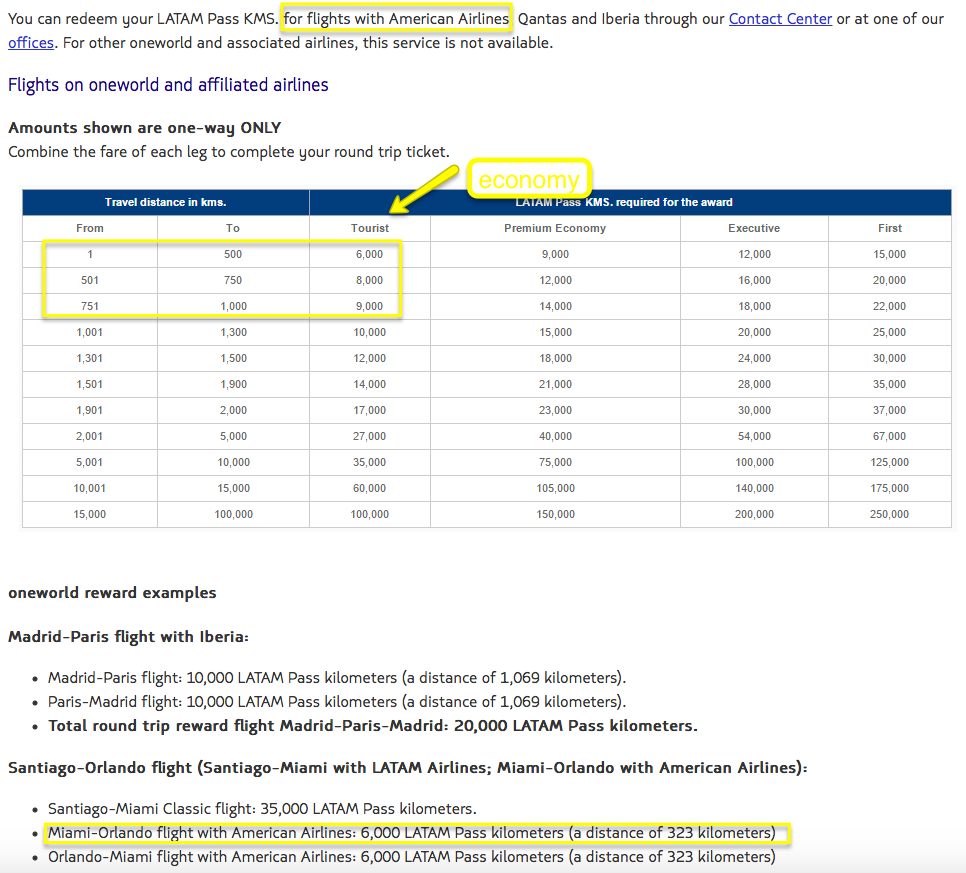Image resolution: width=966 pixels, height=873 pixels.
Task: Click the 37,000 First cell
Action: point(890,410)
